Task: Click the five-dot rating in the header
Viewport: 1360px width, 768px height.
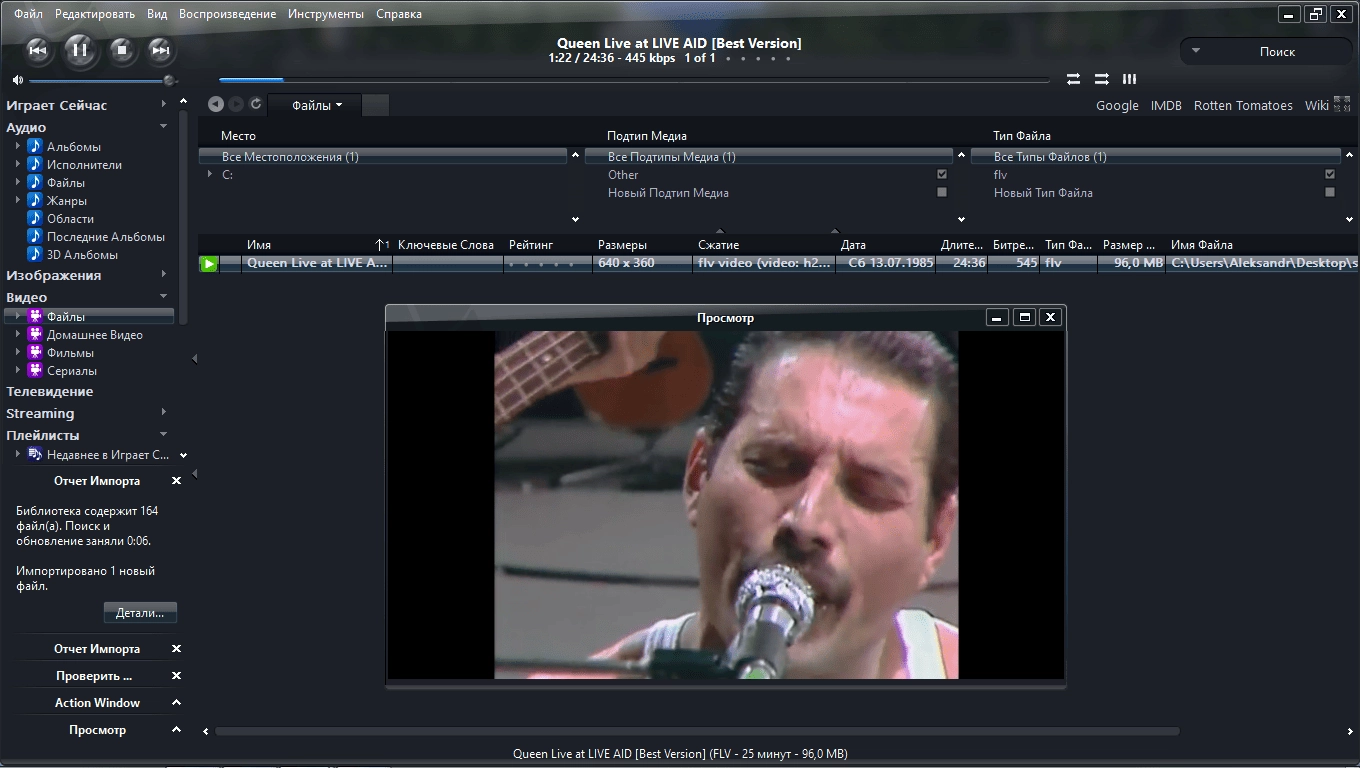Action: [758, 58]
